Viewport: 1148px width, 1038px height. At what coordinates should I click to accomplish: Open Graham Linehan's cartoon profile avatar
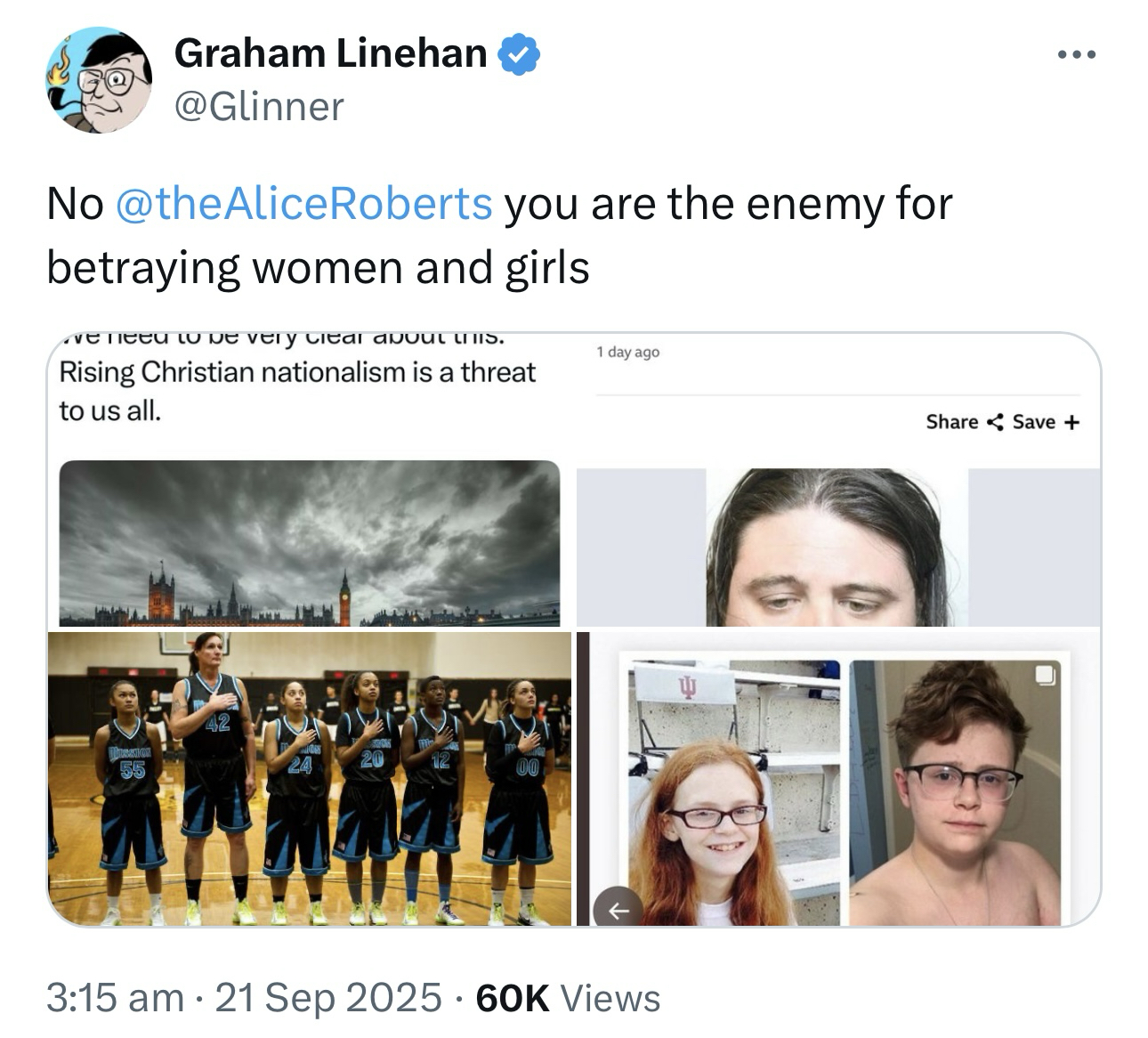point(99,80)
